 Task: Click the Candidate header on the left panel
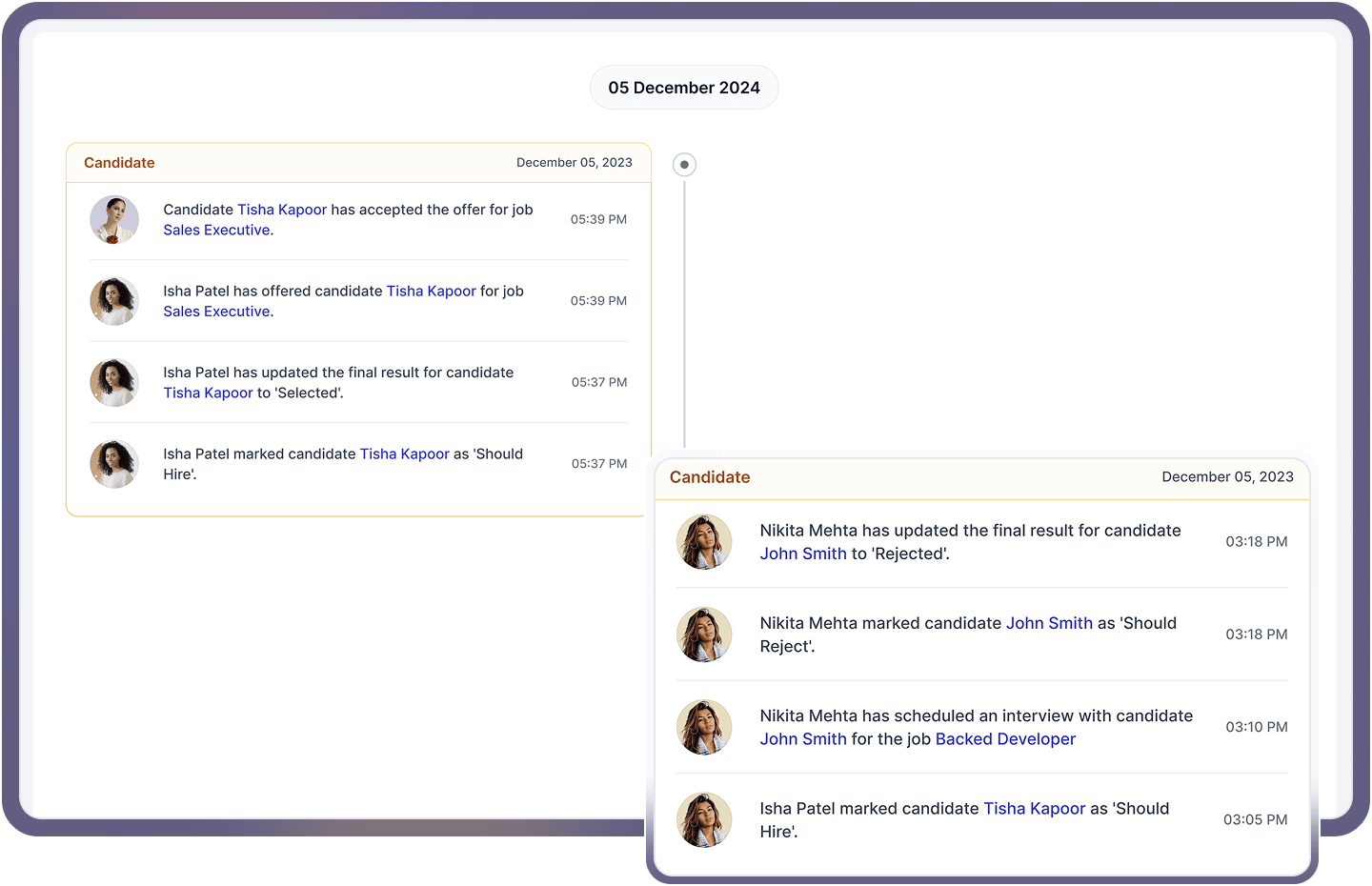pos(119,163)
